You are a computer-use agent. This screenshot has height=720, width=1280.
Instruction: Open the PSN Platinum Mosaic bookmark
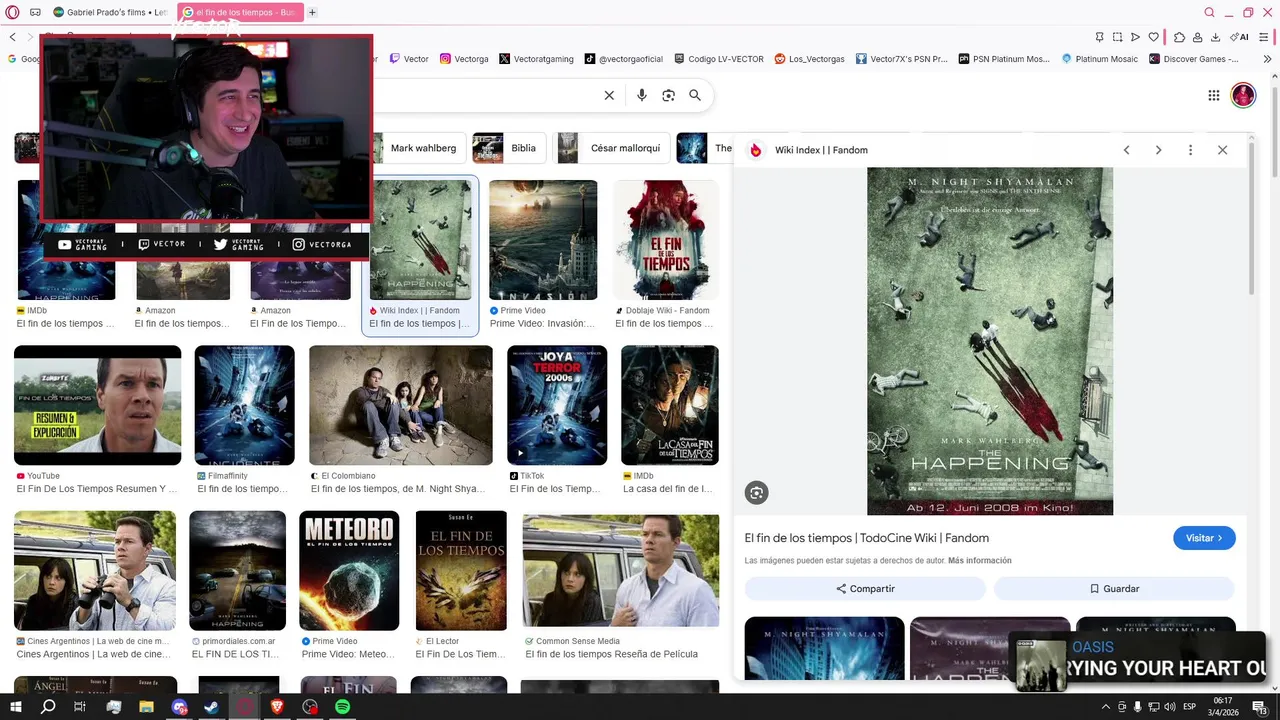pos(1004,59)
